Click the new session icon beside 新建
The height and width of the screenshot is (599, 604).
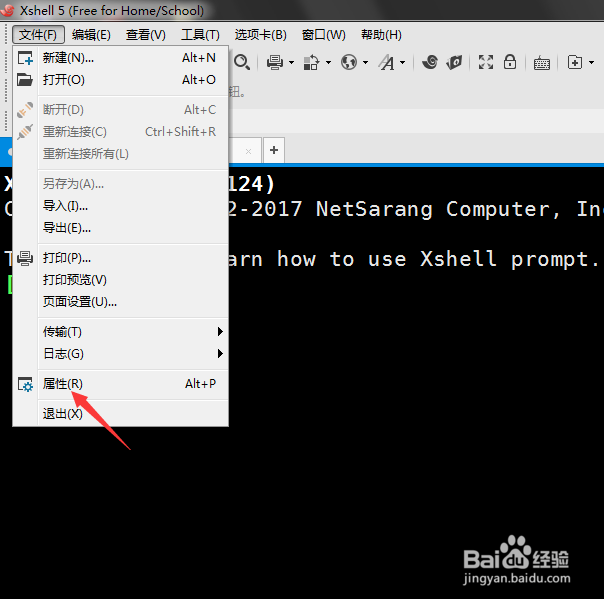[x=25, y=58]
